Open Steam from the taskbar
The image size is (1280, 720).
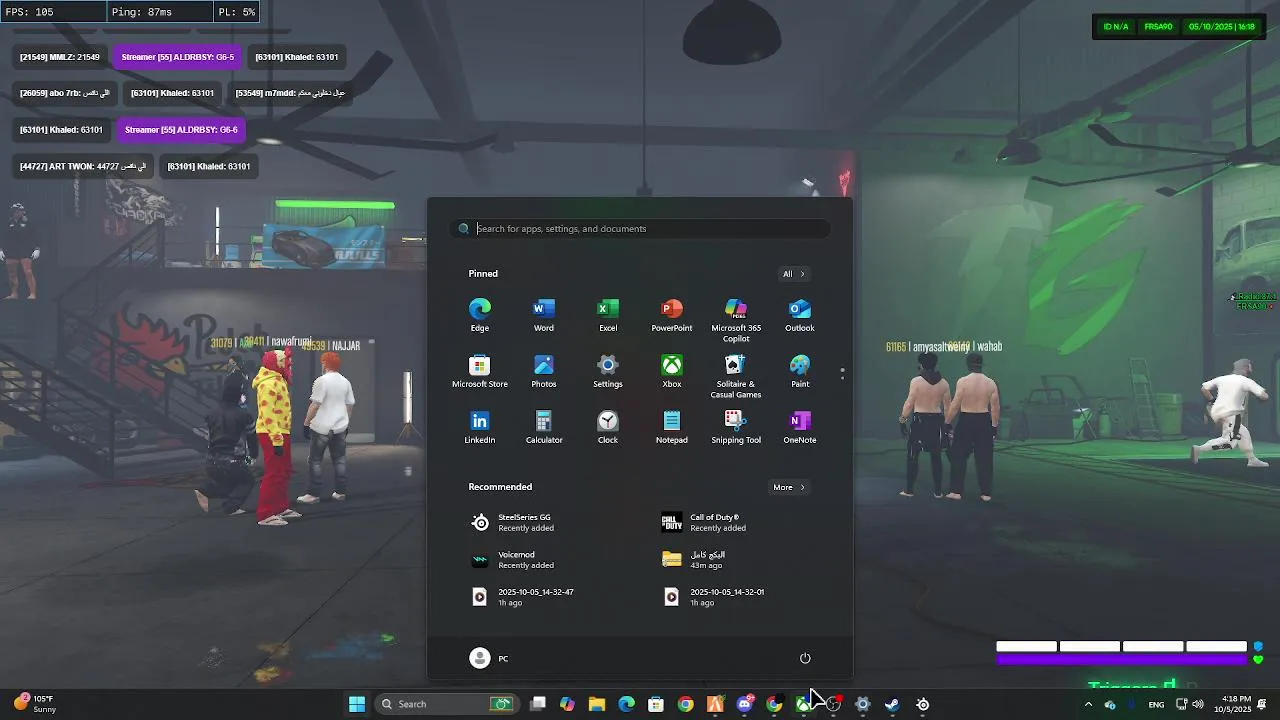(892, 704)
